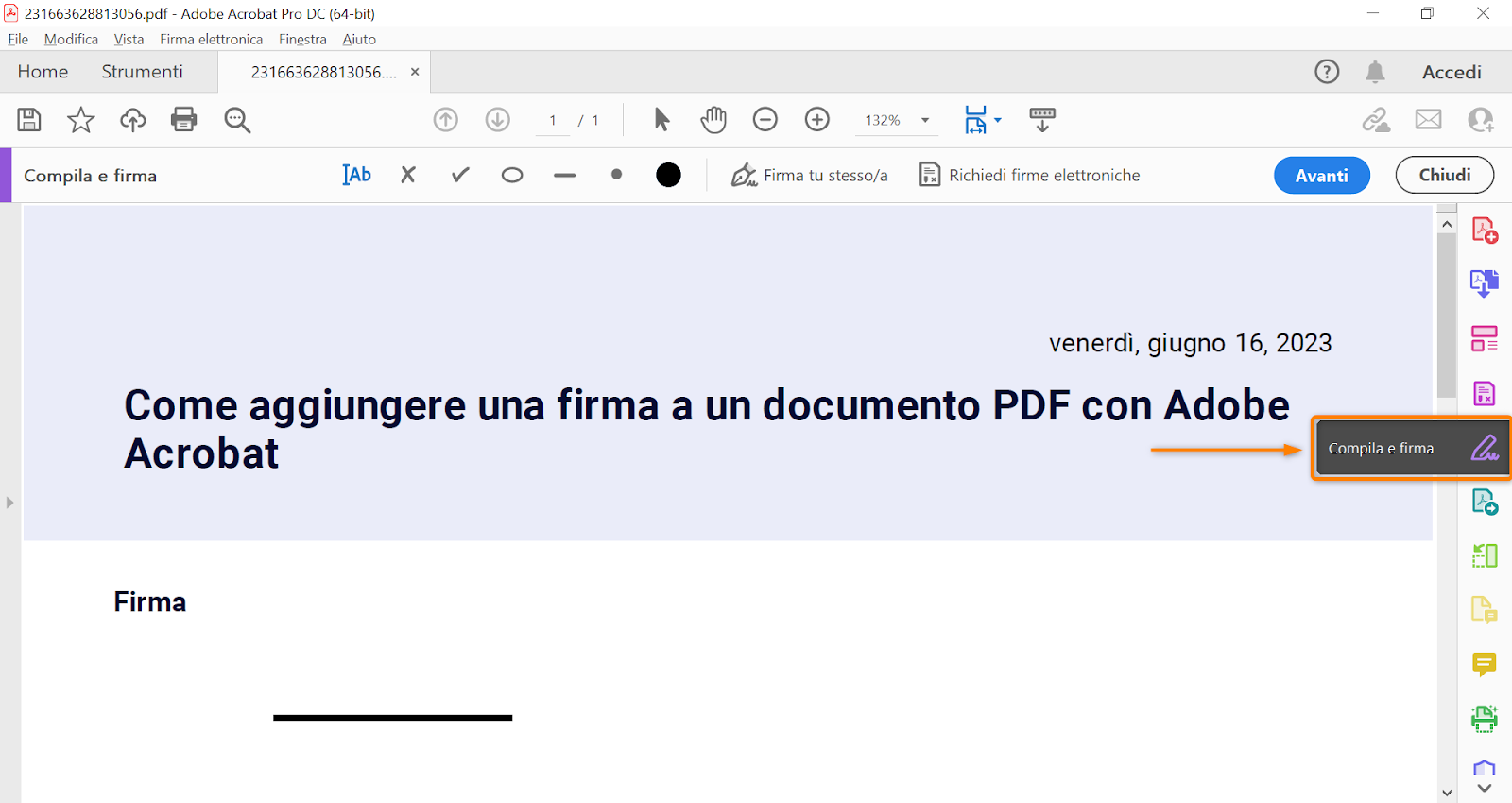The image size is (1512, 803).
Task: Bookmark the file with the star icon
Action: coord(81,120)
